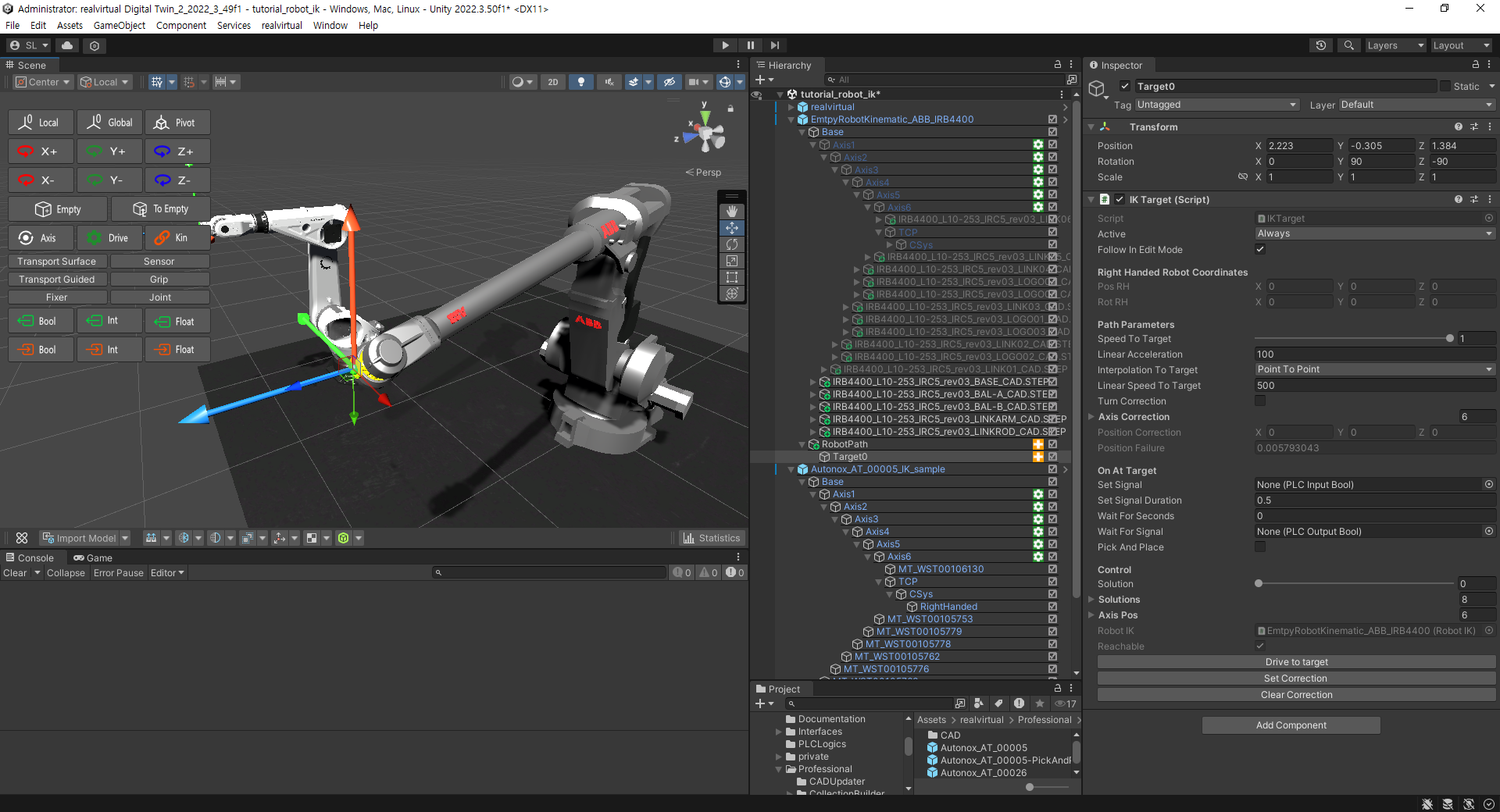Toggle the IK Target script enabled checkbox
The height and width of the screenshot is (812, 1500).
1120,199
